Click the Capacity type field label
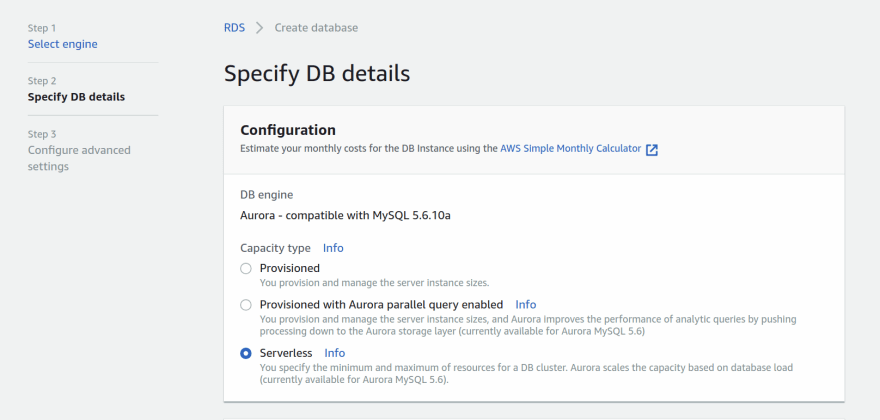This screenshot has height=420, width=880. tap(276, 248)
